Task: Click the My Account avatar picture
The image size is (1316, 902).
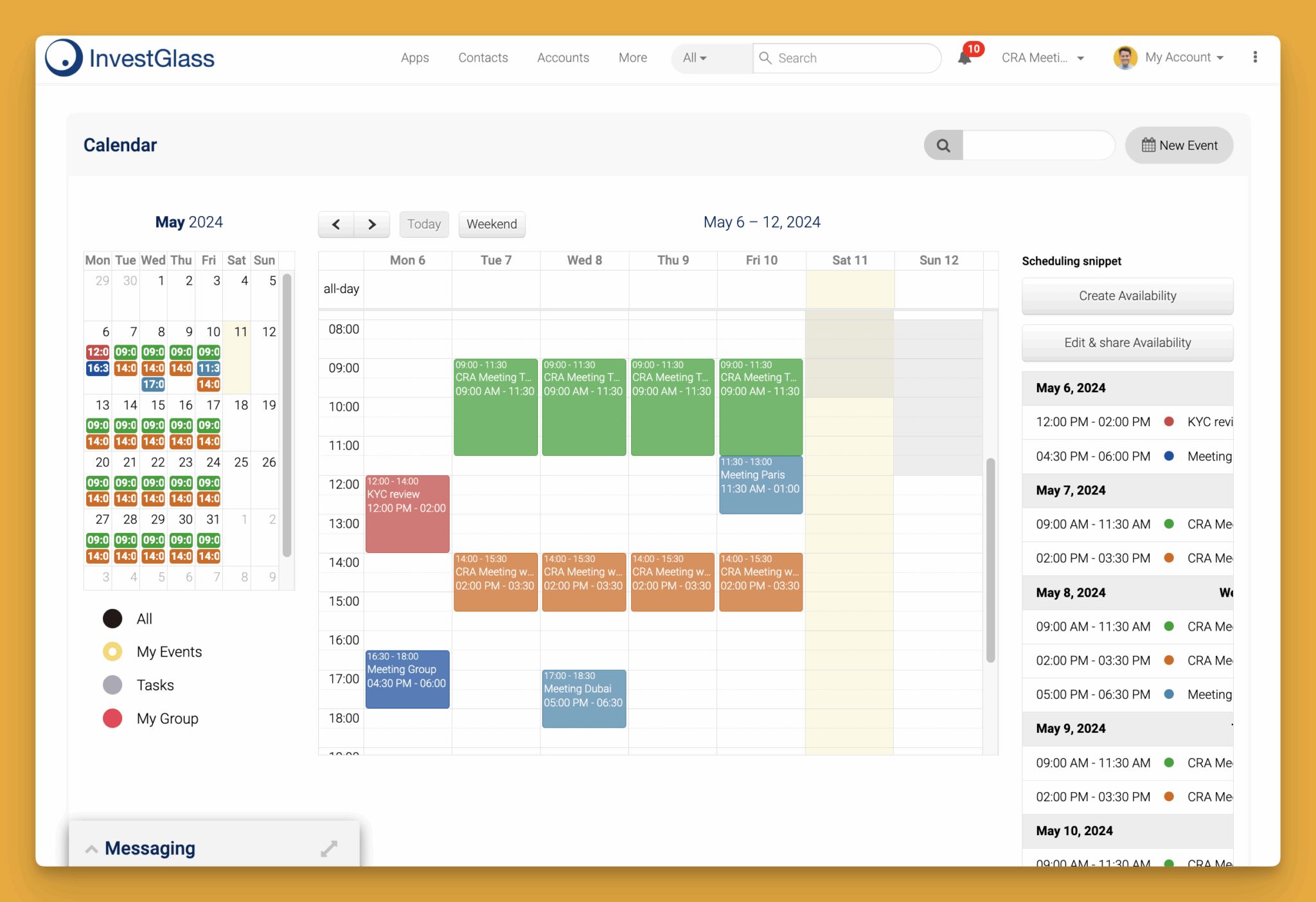Action: pos(1125,58)
